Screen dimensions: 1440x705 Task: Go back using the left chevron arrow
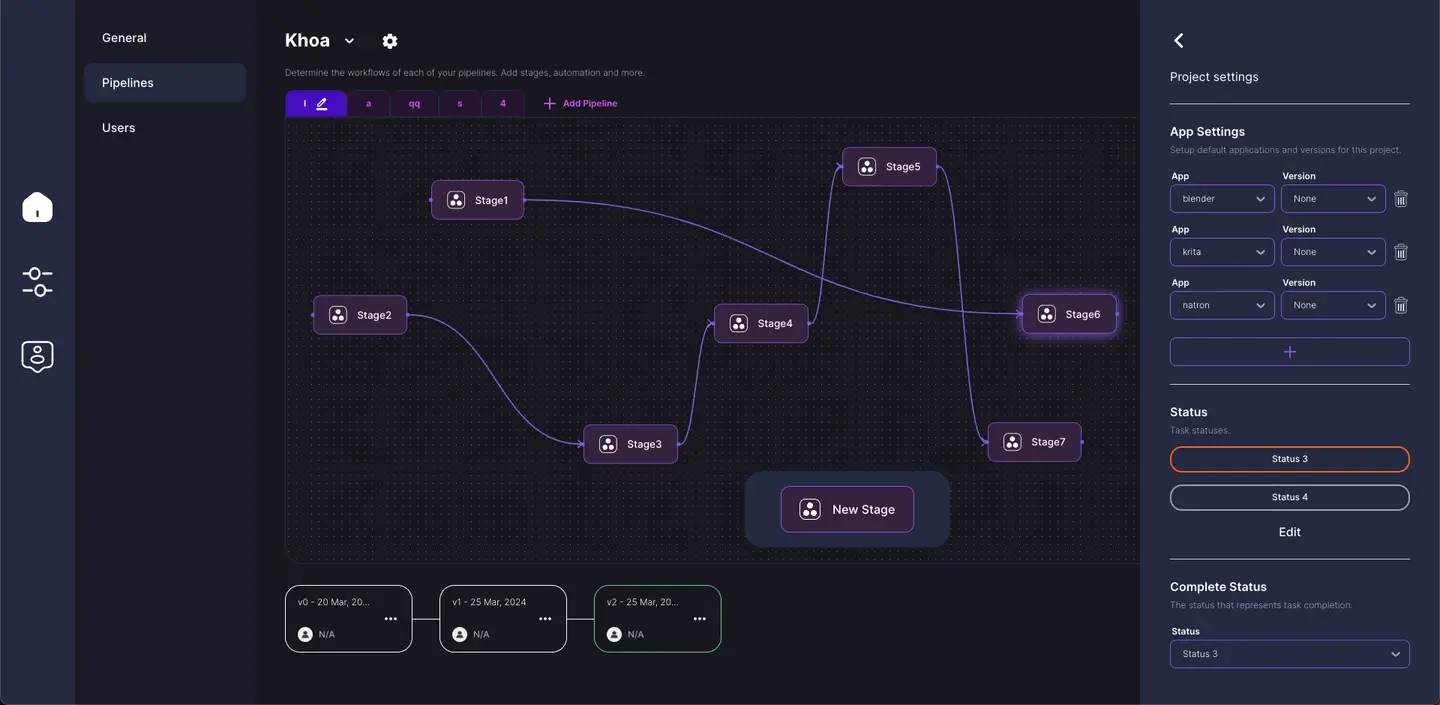click(1179, 40)
